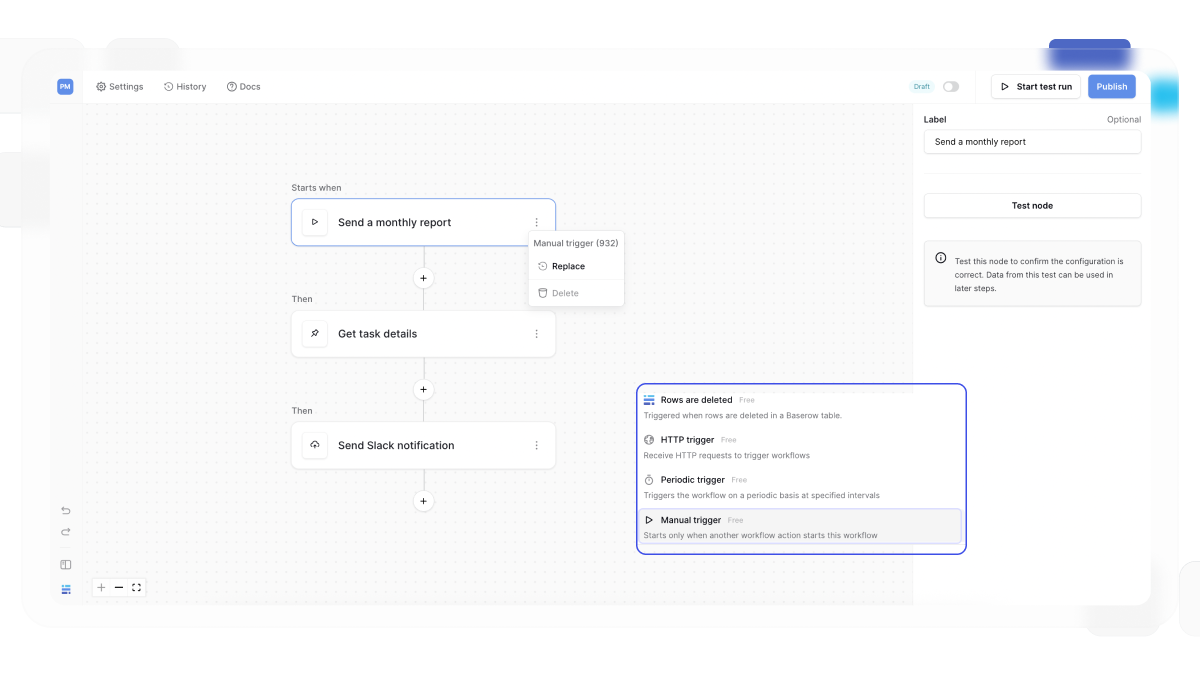
Task: Click the fit-to-screen icon
Action: click(x=137, y=587)
